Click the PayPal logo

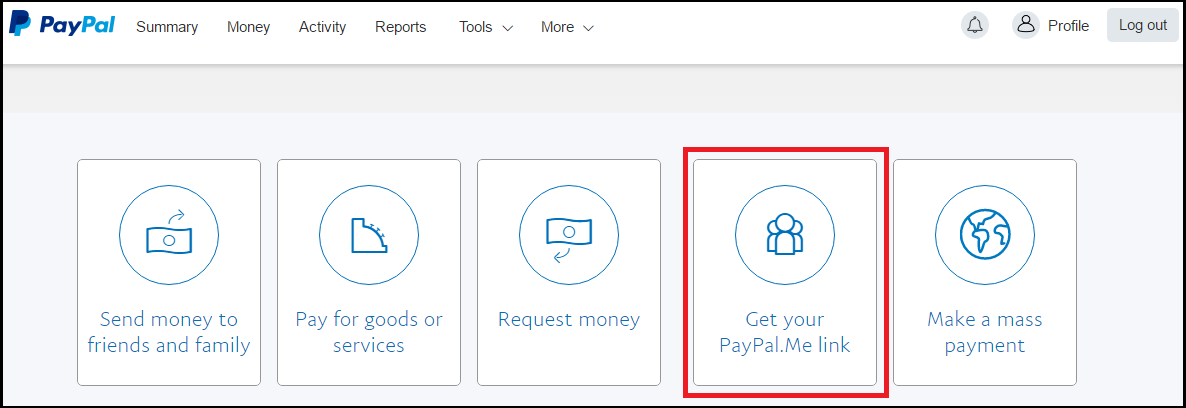[x=62, y=25]
